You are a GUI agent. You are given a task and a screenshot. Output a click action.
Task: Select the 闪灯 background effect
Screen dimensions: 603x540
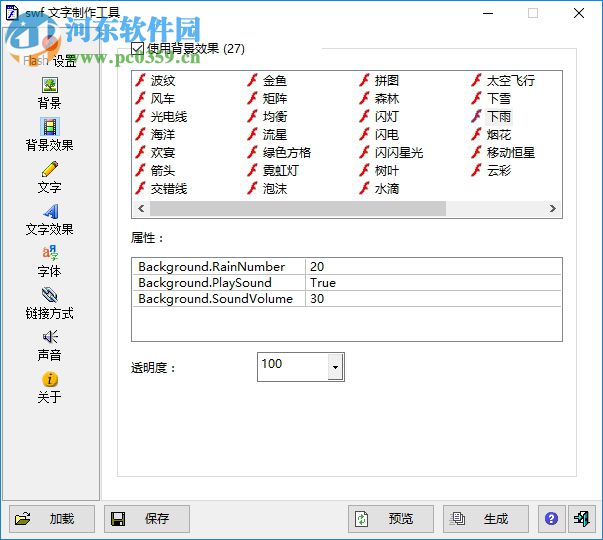[x=380, y=117]
